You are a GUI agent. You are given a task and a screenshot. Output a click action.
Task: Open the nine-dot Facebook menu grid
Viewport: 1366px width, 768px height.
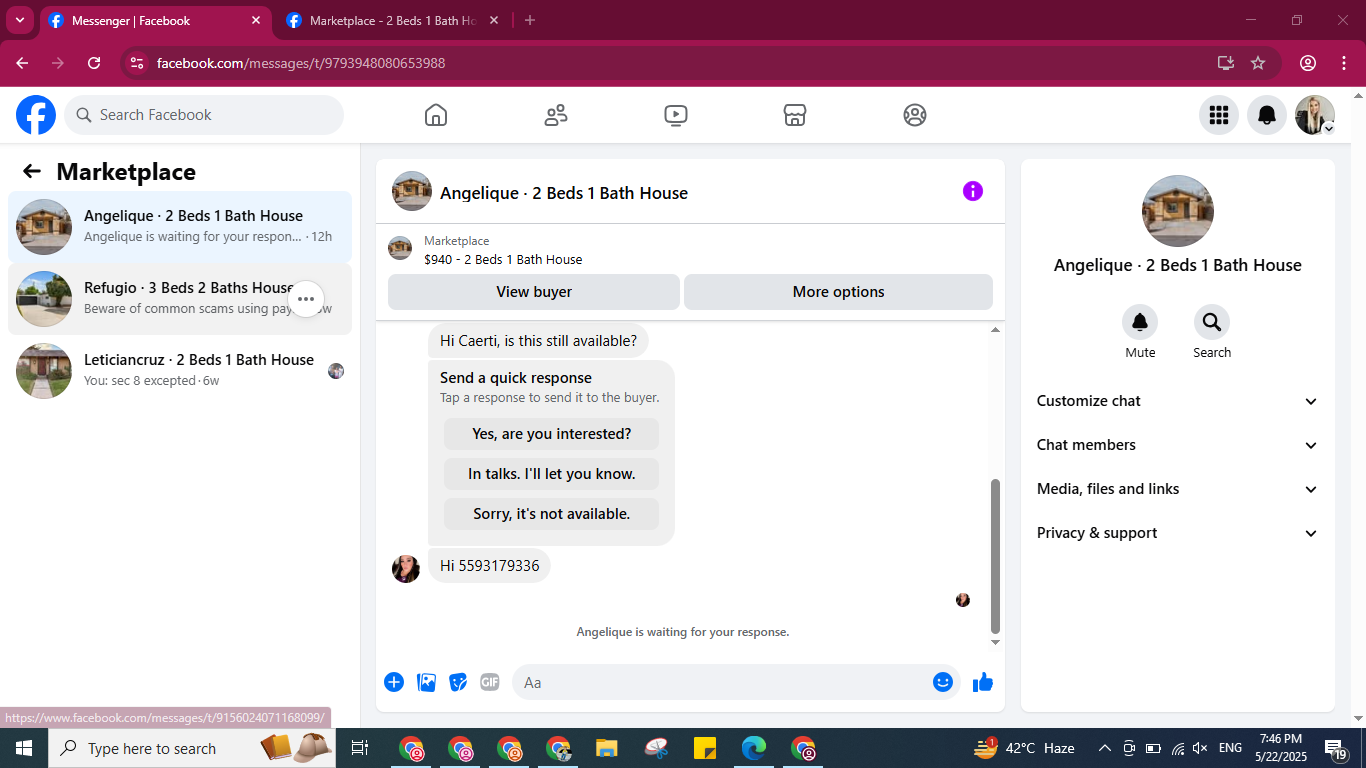click(x=1219, y=115)
